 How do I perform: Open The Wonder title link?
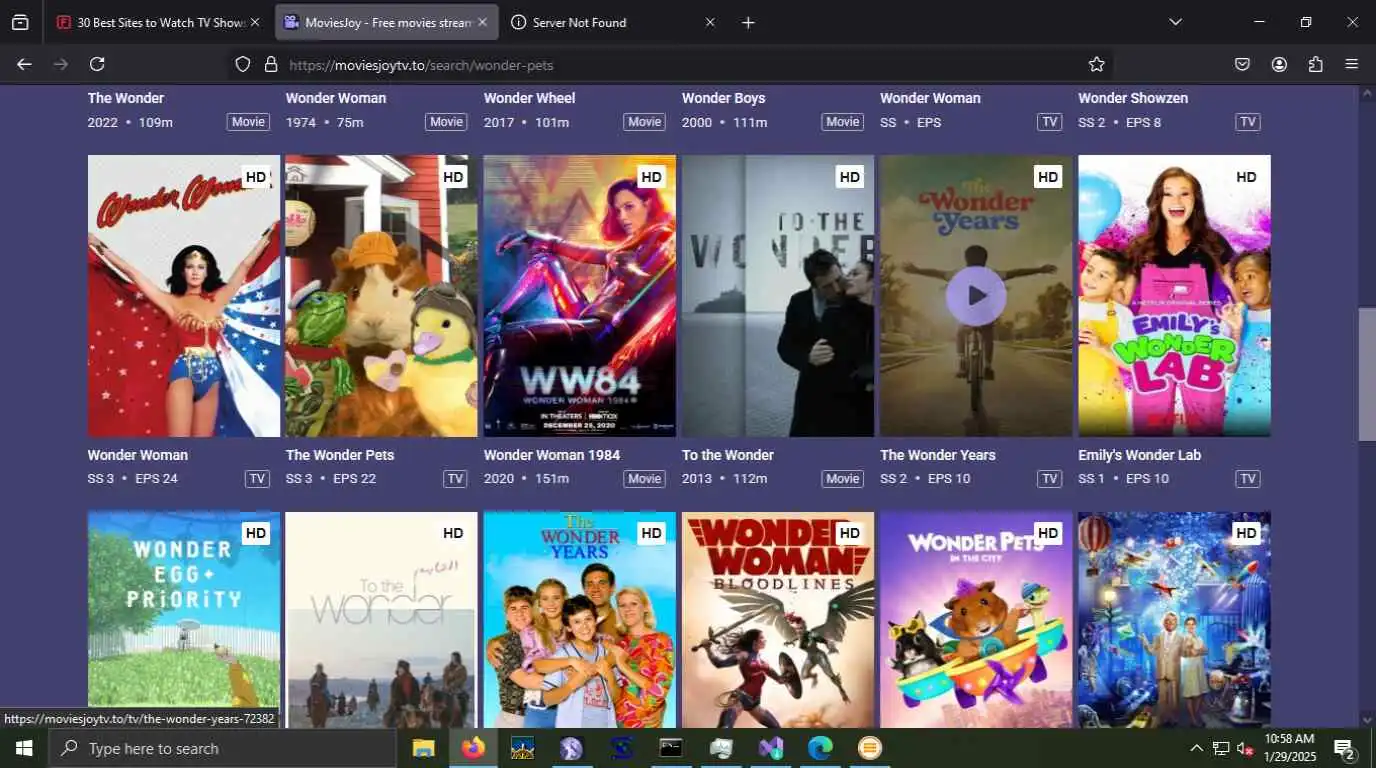126,98
